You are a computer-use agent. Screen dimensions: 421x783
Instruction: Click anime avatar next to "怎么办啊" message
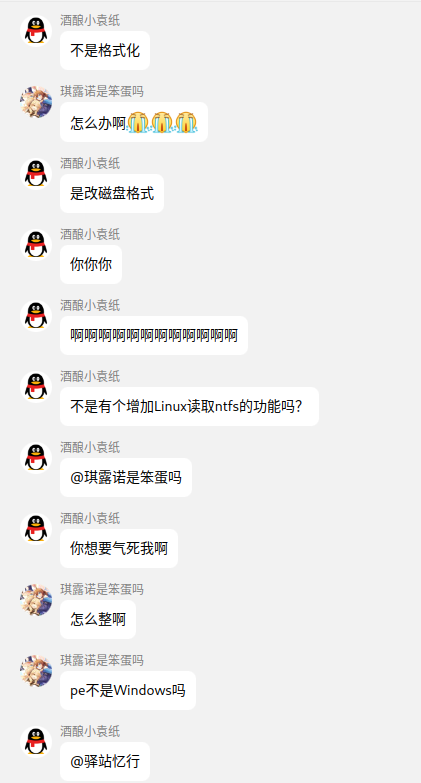point(36,101)
